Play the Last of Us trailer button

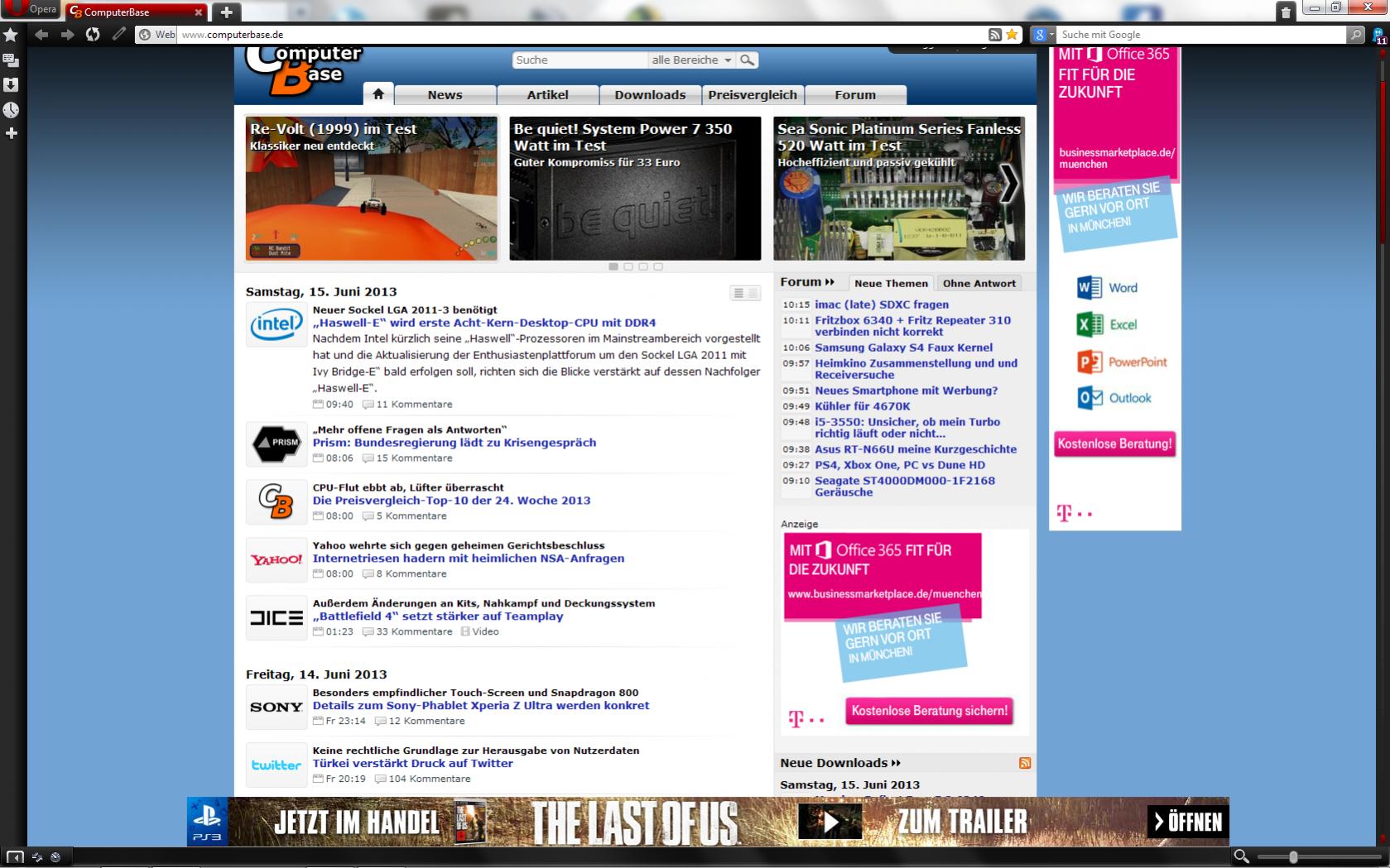(830, 822)
